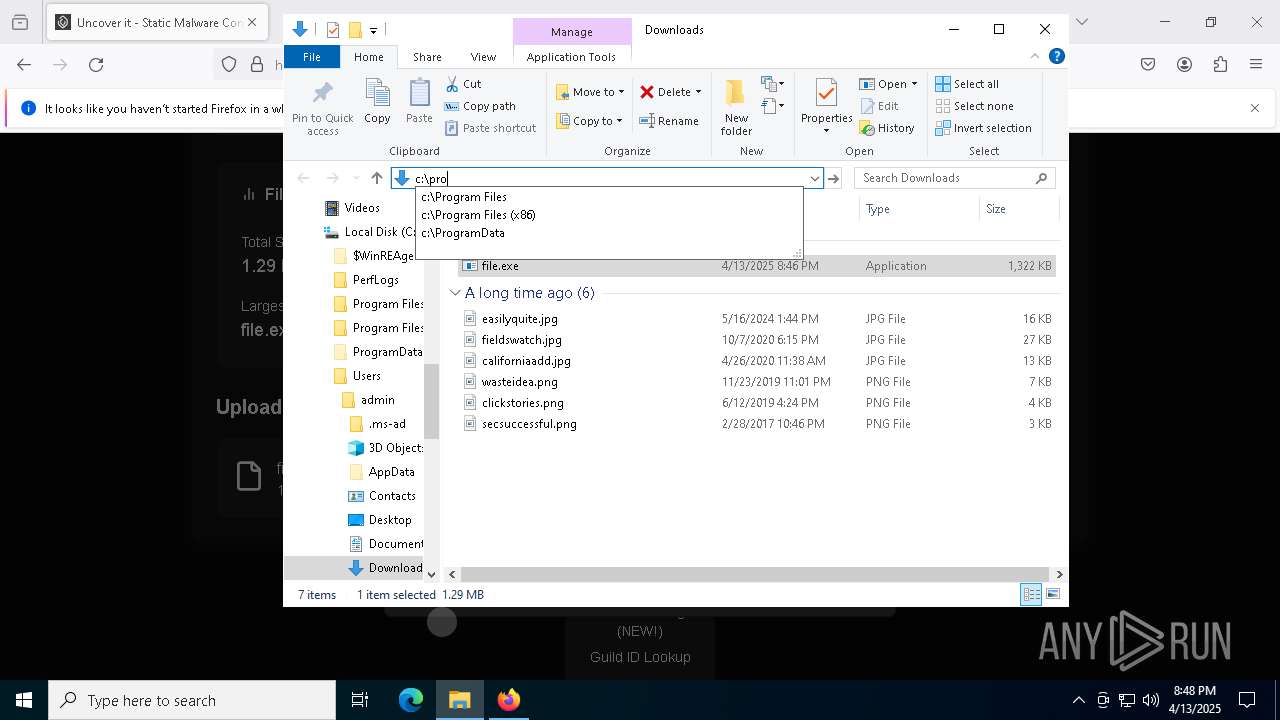Choose c:\ProgramData suggestion
This screenshot has width=1280, height=720.
[608, 233]
